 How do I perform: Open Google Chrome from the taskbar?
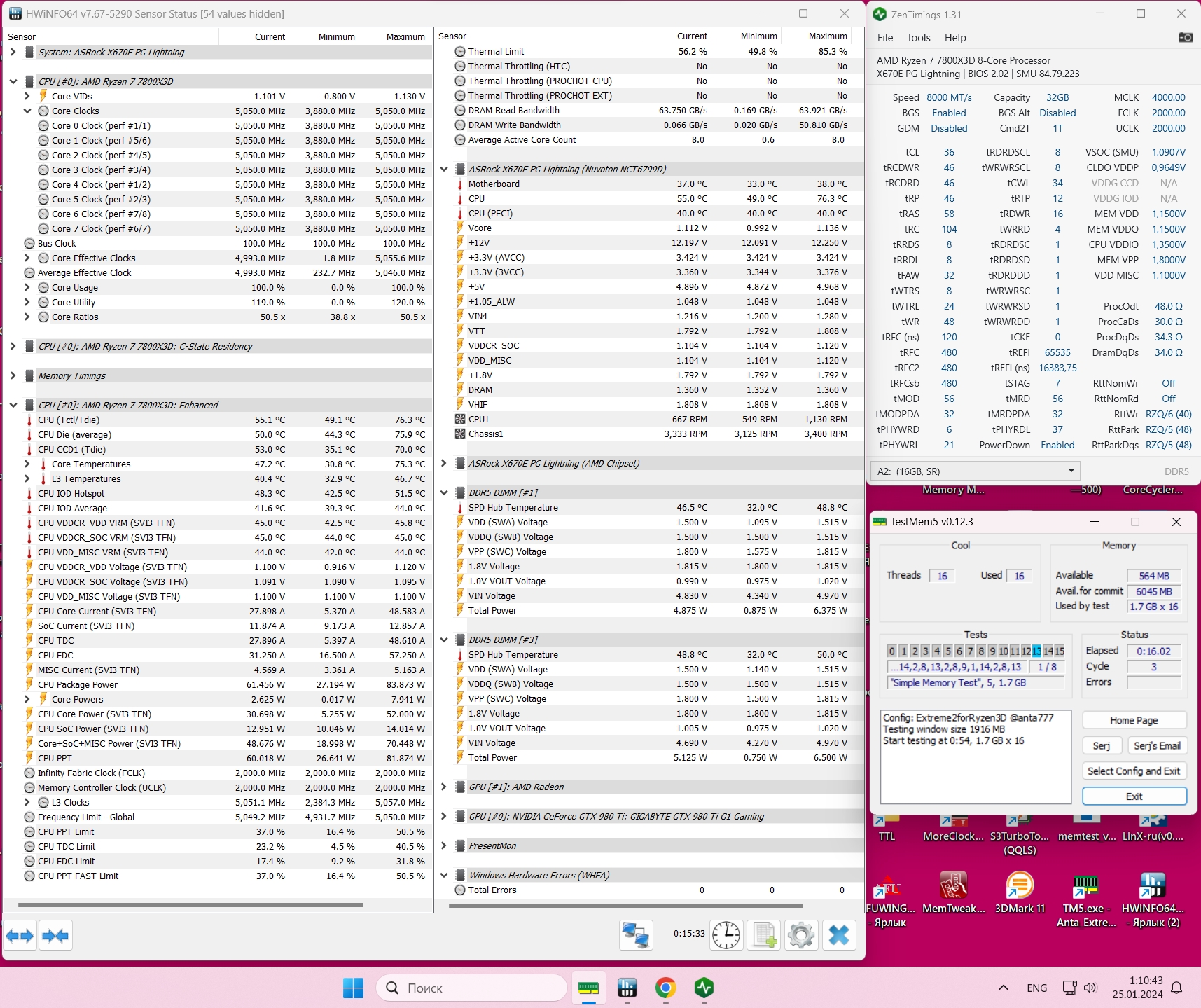click(x=666, y=988)
